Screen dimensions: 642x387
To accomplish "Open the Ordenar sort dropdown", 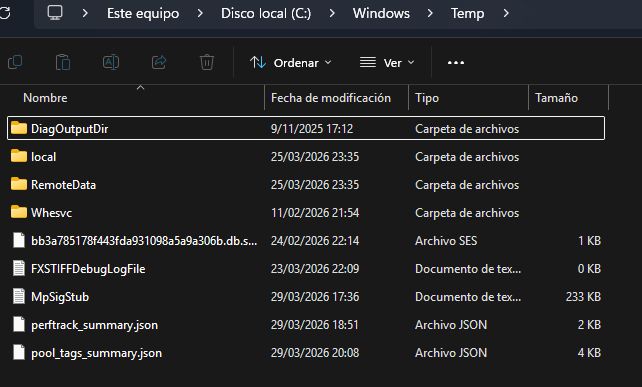I will [291, 63].
